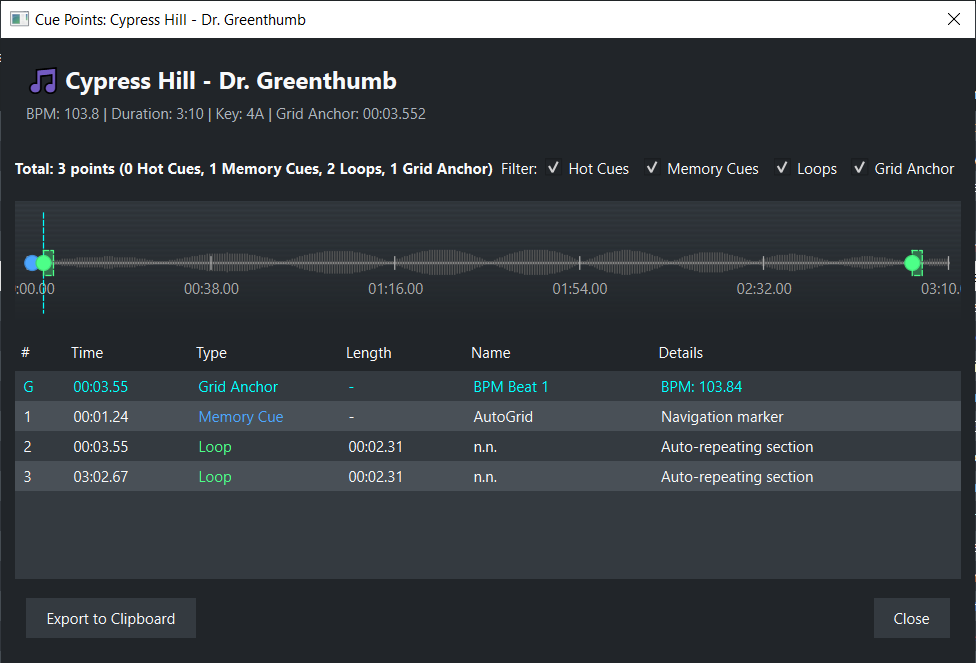This screenshot has width=976, height=663.
Task: Click the 00:38.00 waveform time label
Action: click(211, 289)
